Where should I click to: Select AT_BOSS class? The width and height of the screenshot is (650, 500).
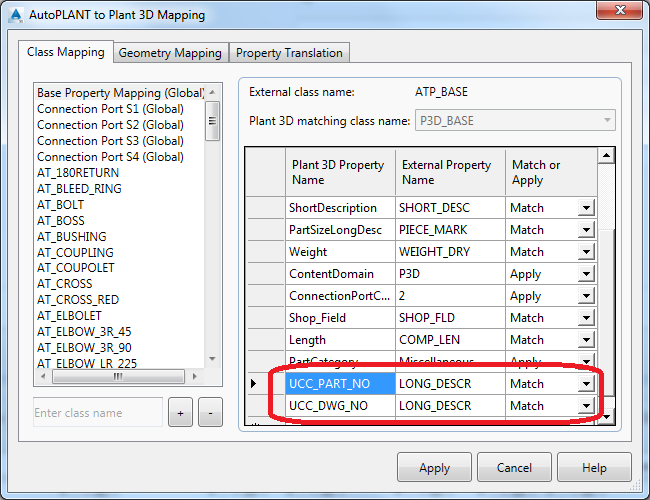(61, 221)
